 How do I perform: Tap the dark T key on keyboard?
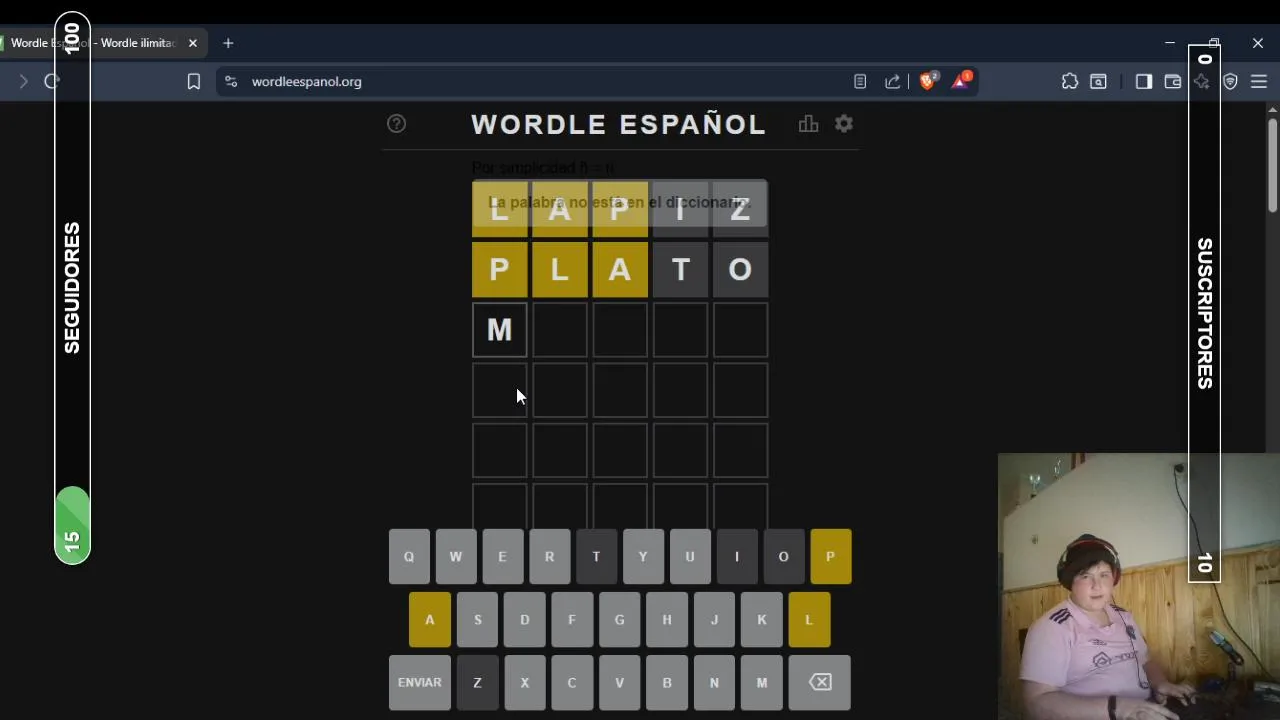point(596,556)
